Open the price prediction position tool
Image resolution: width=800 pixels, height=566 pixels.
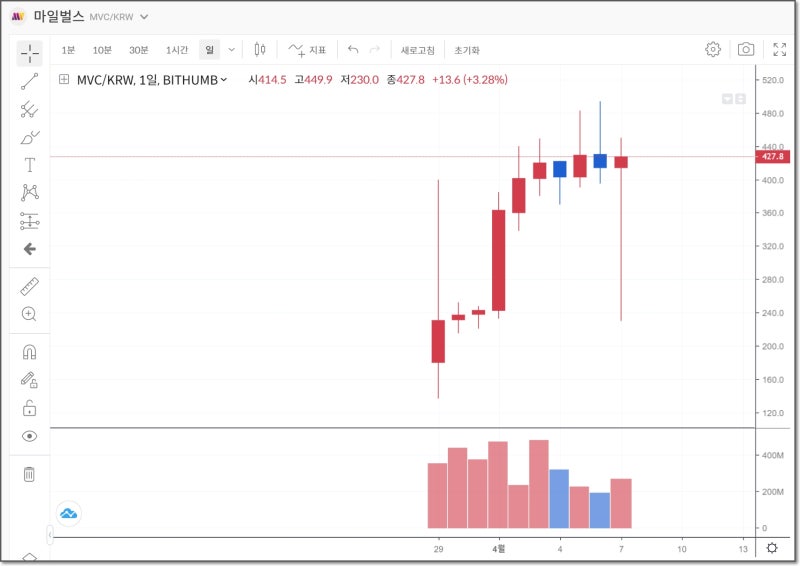tap(30, 221)
